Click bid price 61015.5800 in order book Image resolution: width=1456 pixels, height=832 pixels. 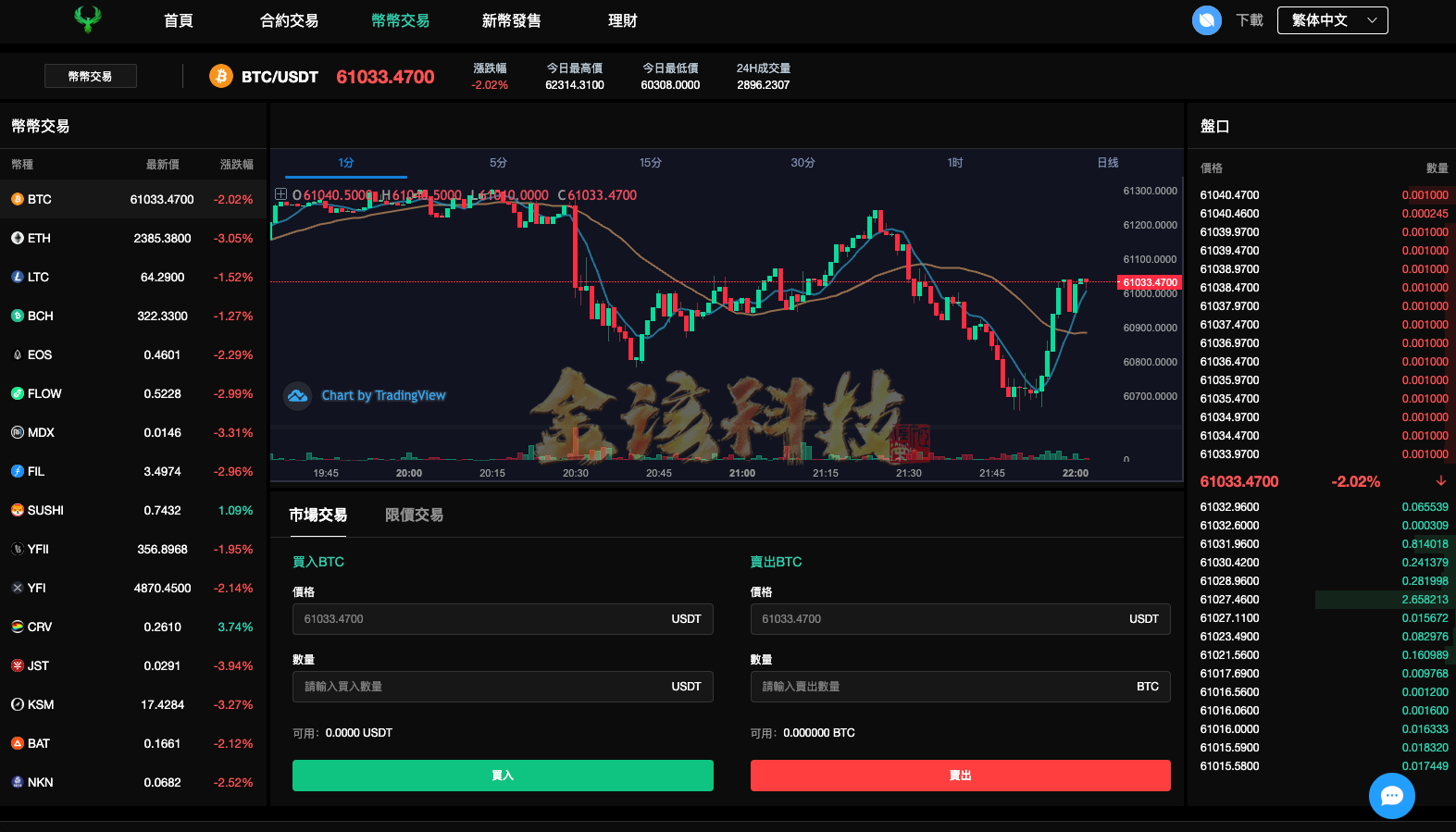pos(1229,766)
